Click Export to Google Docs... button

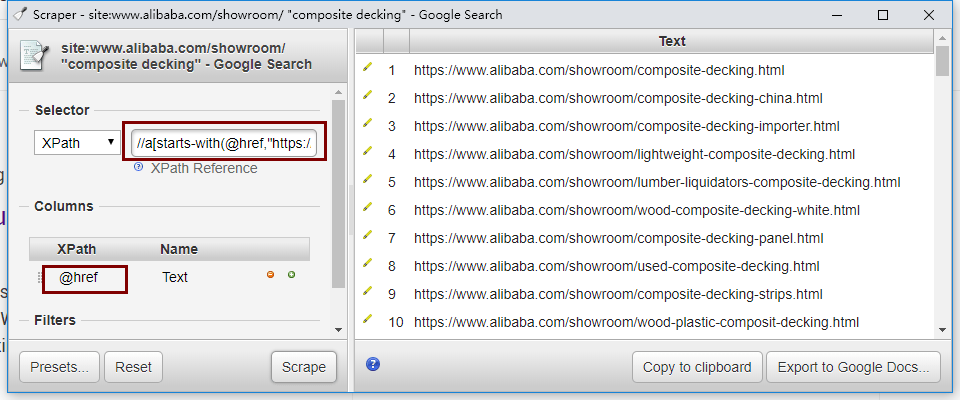pos(853,367)
